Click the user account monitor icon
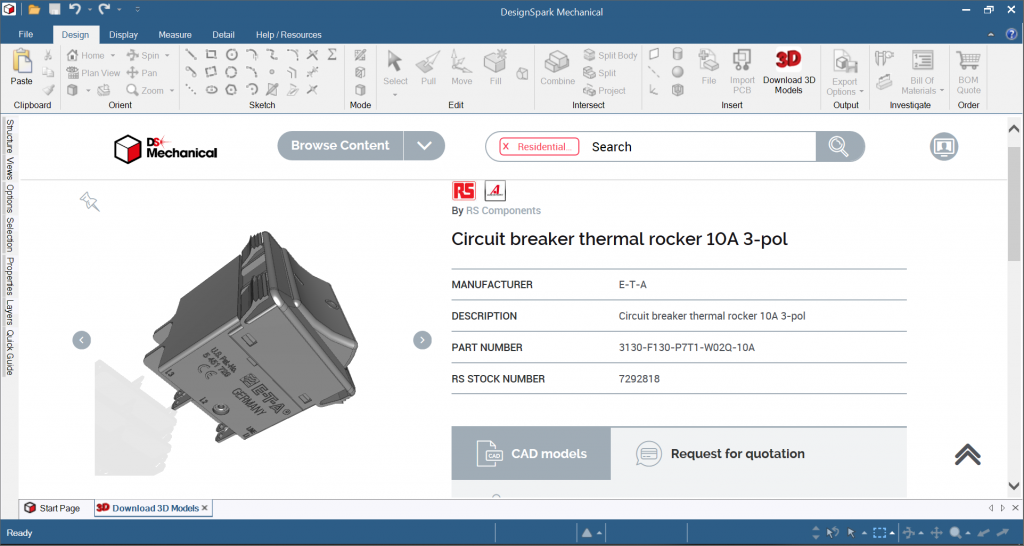Image resolution: width=1024 pixels, height=546 pixels. [943, 147]
